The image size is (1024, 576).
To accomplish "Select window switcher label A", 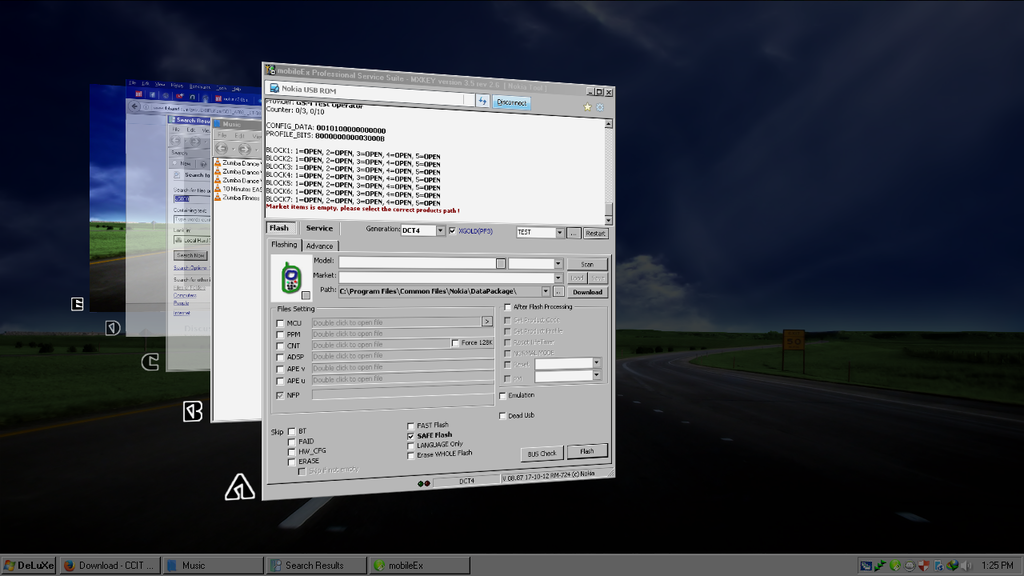I will (240, 486).
